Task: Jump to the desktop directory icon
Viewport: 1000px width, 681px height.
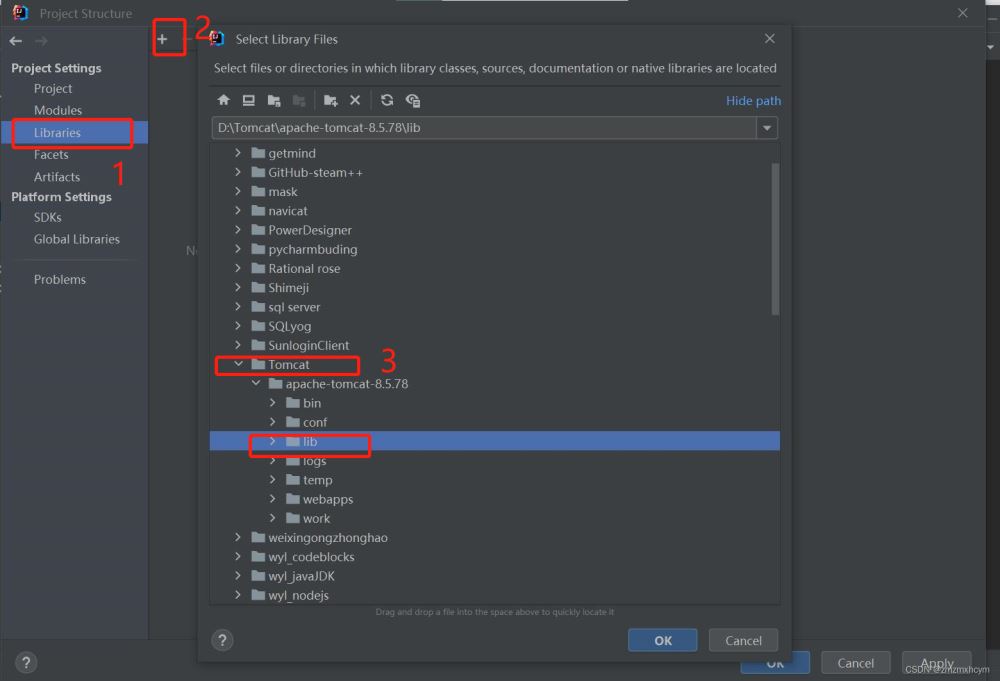Action: [249, 100]
